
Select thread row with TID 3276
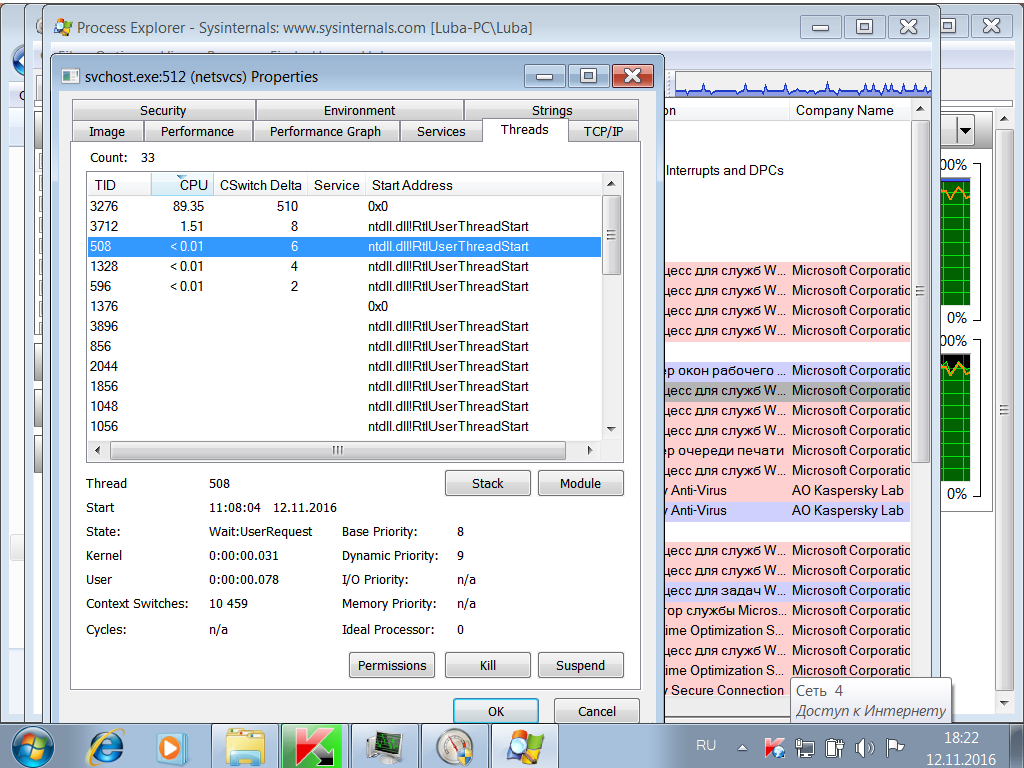344,206
